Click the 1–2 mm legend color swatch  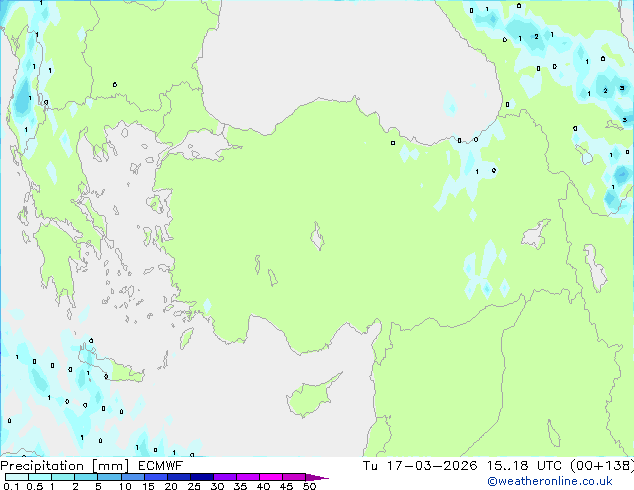tap(63, 477)
